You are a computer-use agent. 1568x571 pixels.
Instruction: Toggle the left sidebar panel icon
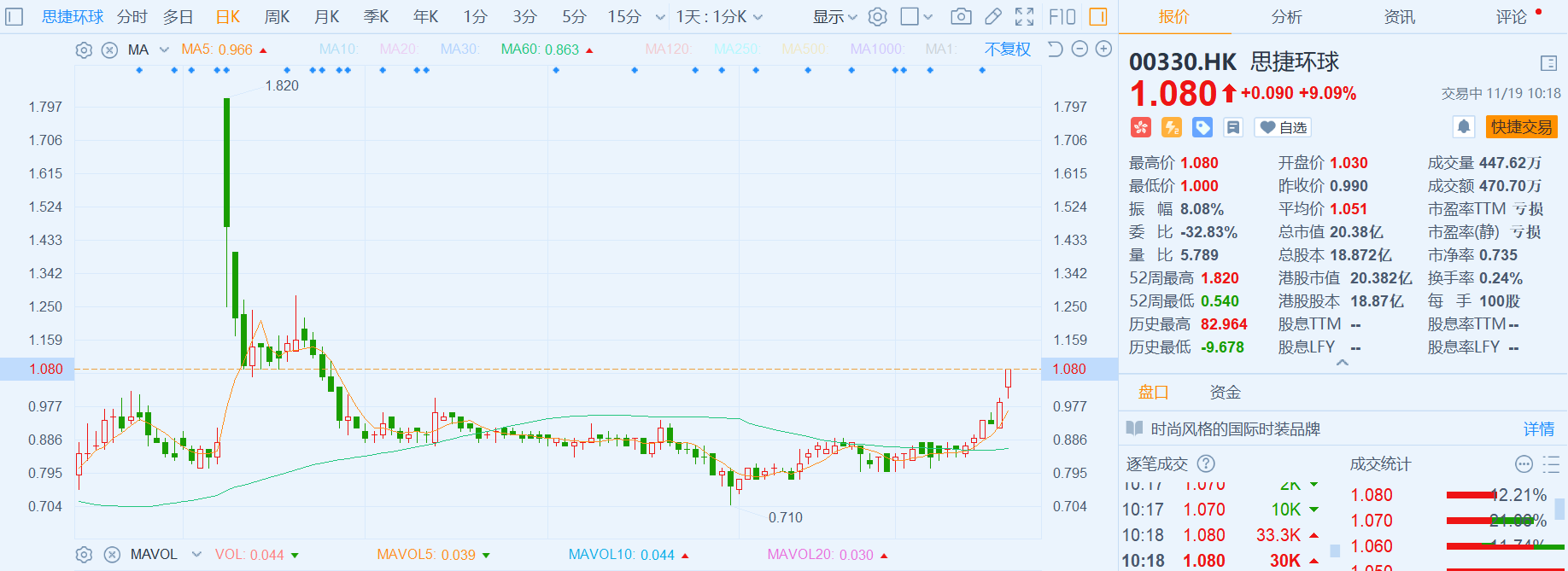pos(15,16)
